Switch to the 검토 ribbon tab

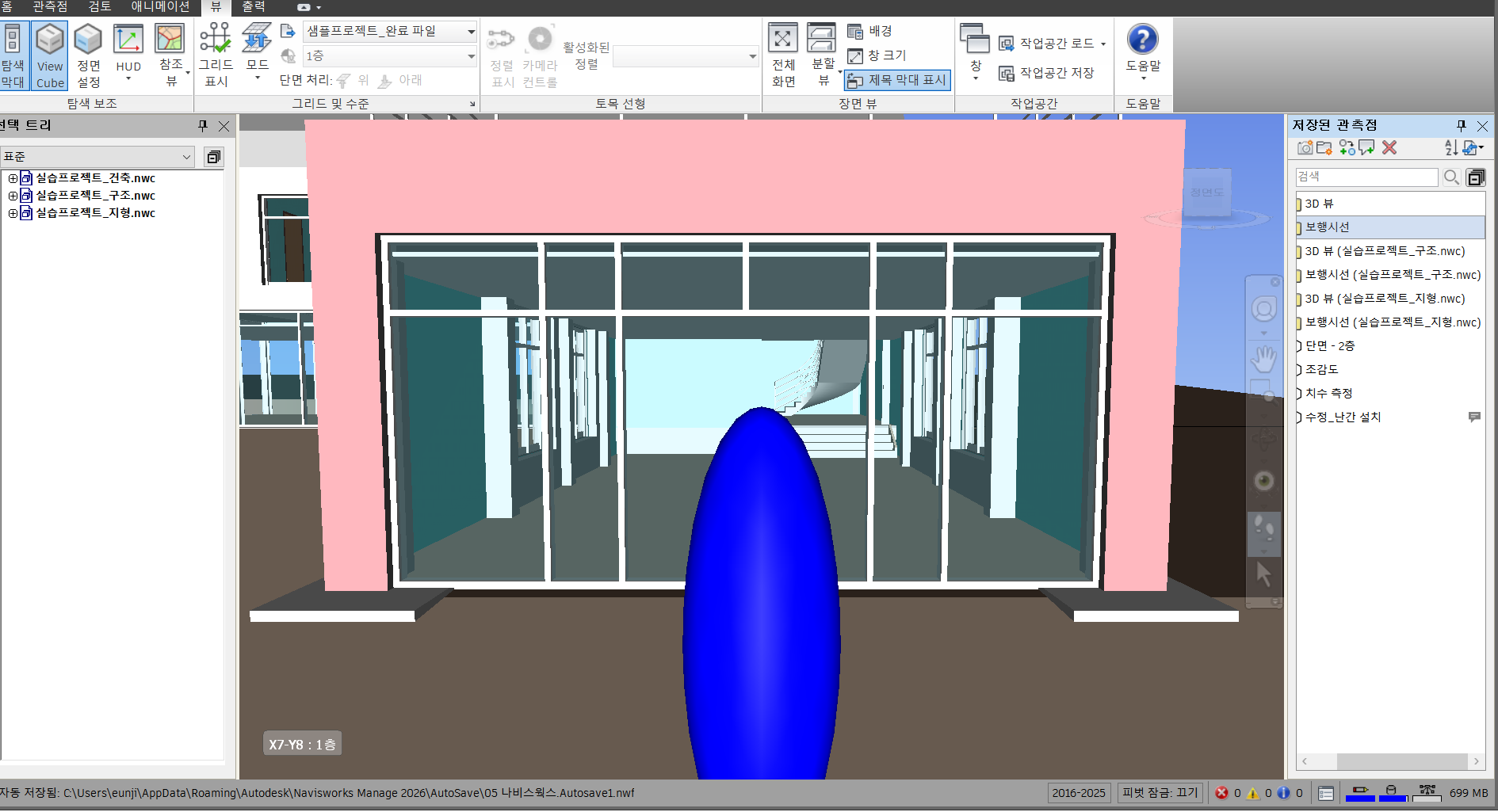click(x=100, y=7)
